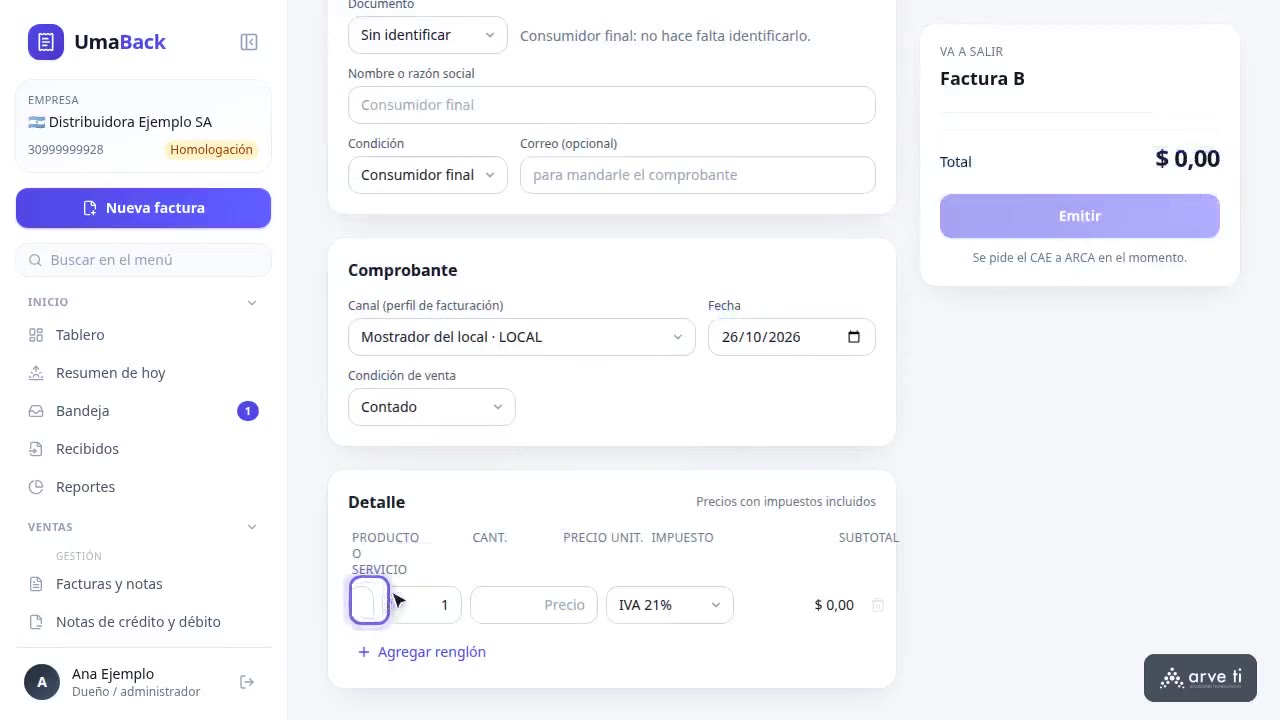Click the arve ti logo badge
1280x720 pixels.
pos(1200,678)
